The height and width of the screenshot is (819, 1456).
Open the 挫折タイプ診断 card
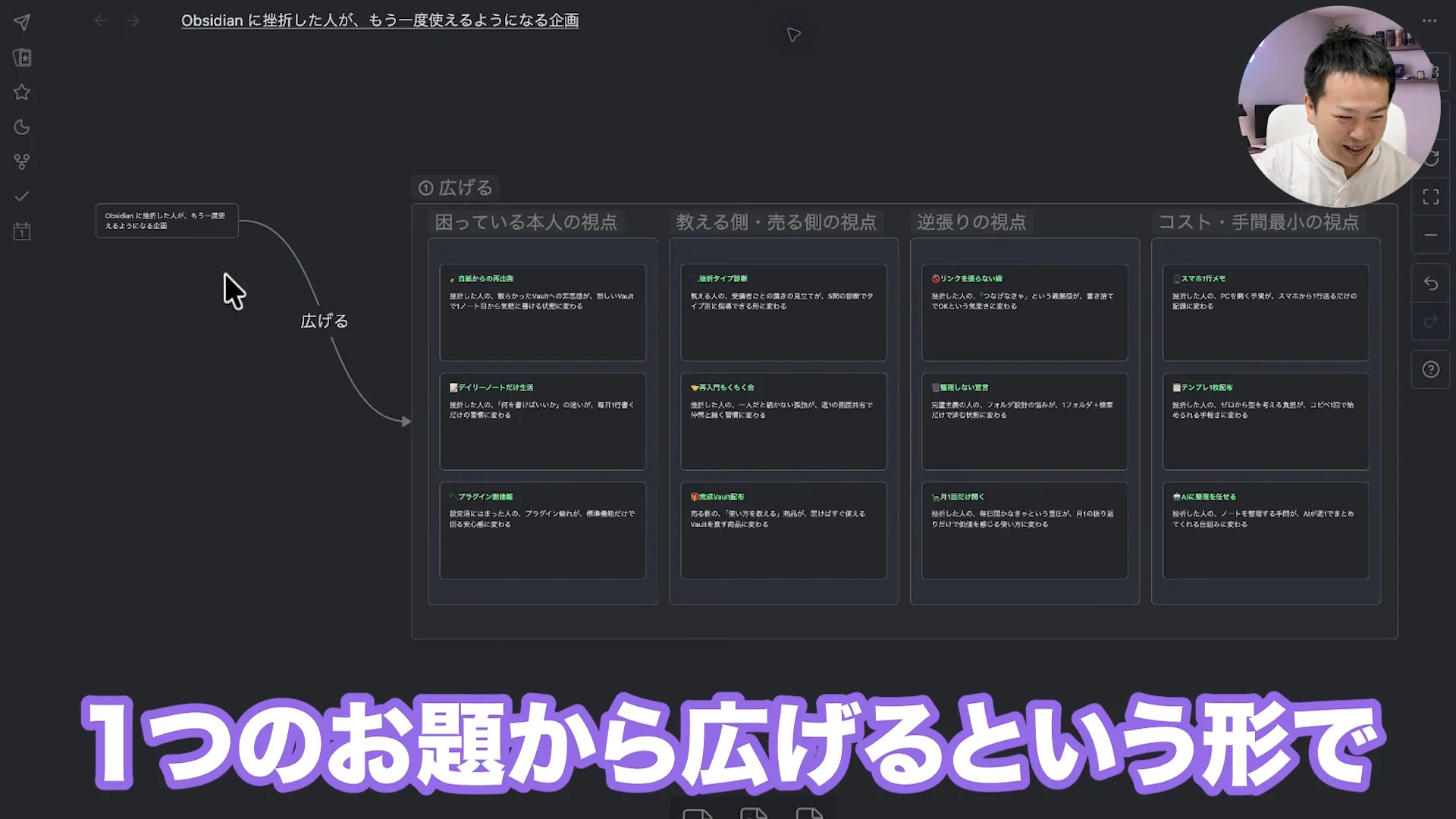[784, 312]
